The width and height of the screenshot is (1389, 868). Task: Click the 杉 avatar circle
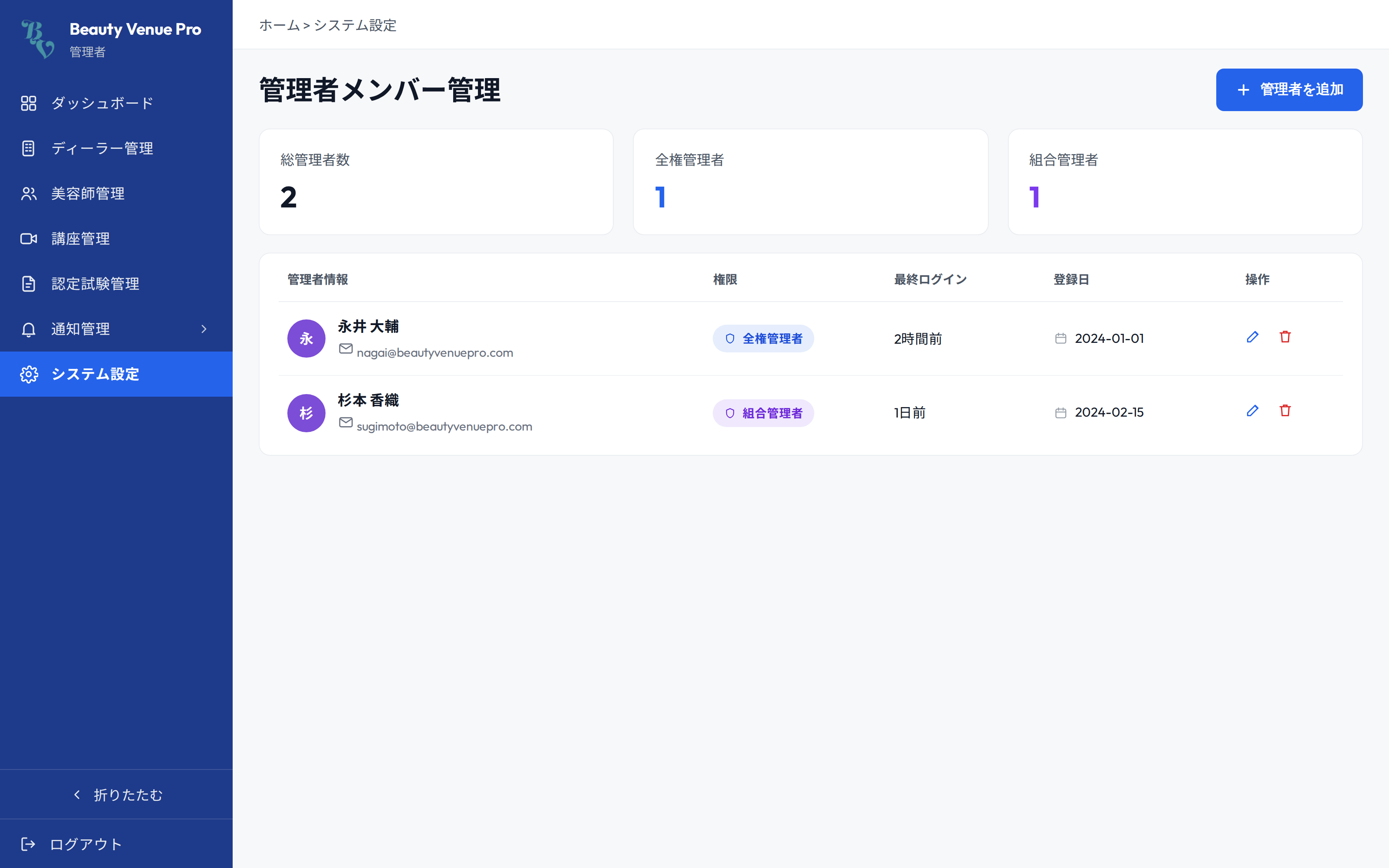[x=306, y=413]
